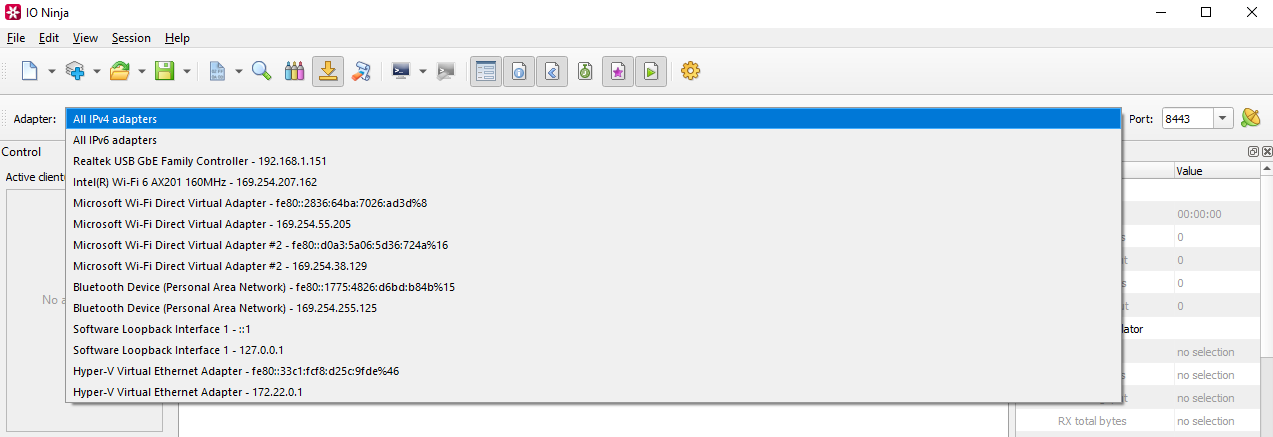Click the binary document icon

coord(217,71)
